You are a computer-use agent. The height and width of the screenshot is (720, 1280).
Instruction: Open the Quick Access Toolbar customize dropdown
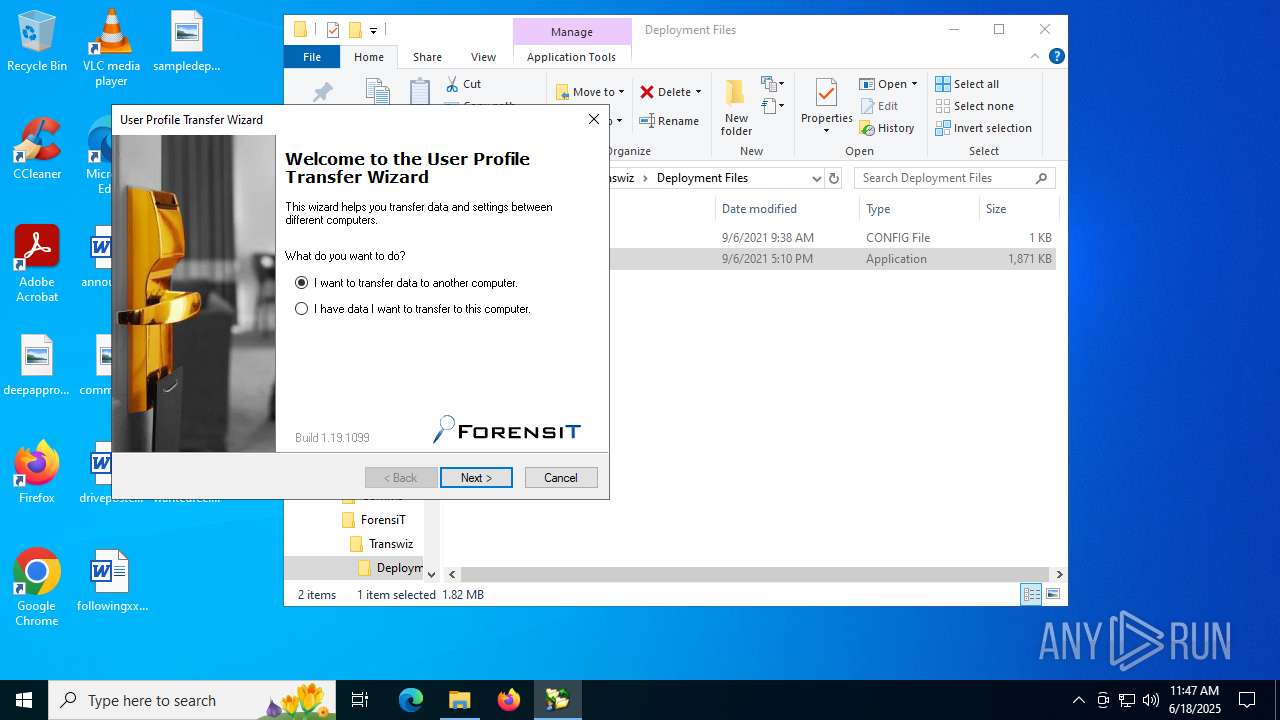point(373,30)
